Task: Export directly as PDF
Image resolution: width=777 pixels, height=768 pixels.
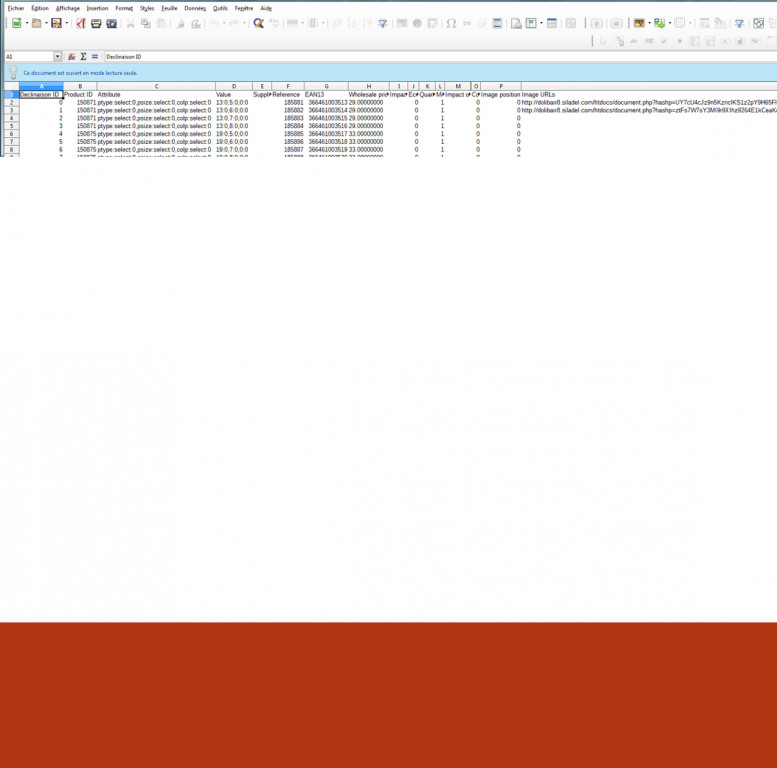Action: click(x=81, y=23)
